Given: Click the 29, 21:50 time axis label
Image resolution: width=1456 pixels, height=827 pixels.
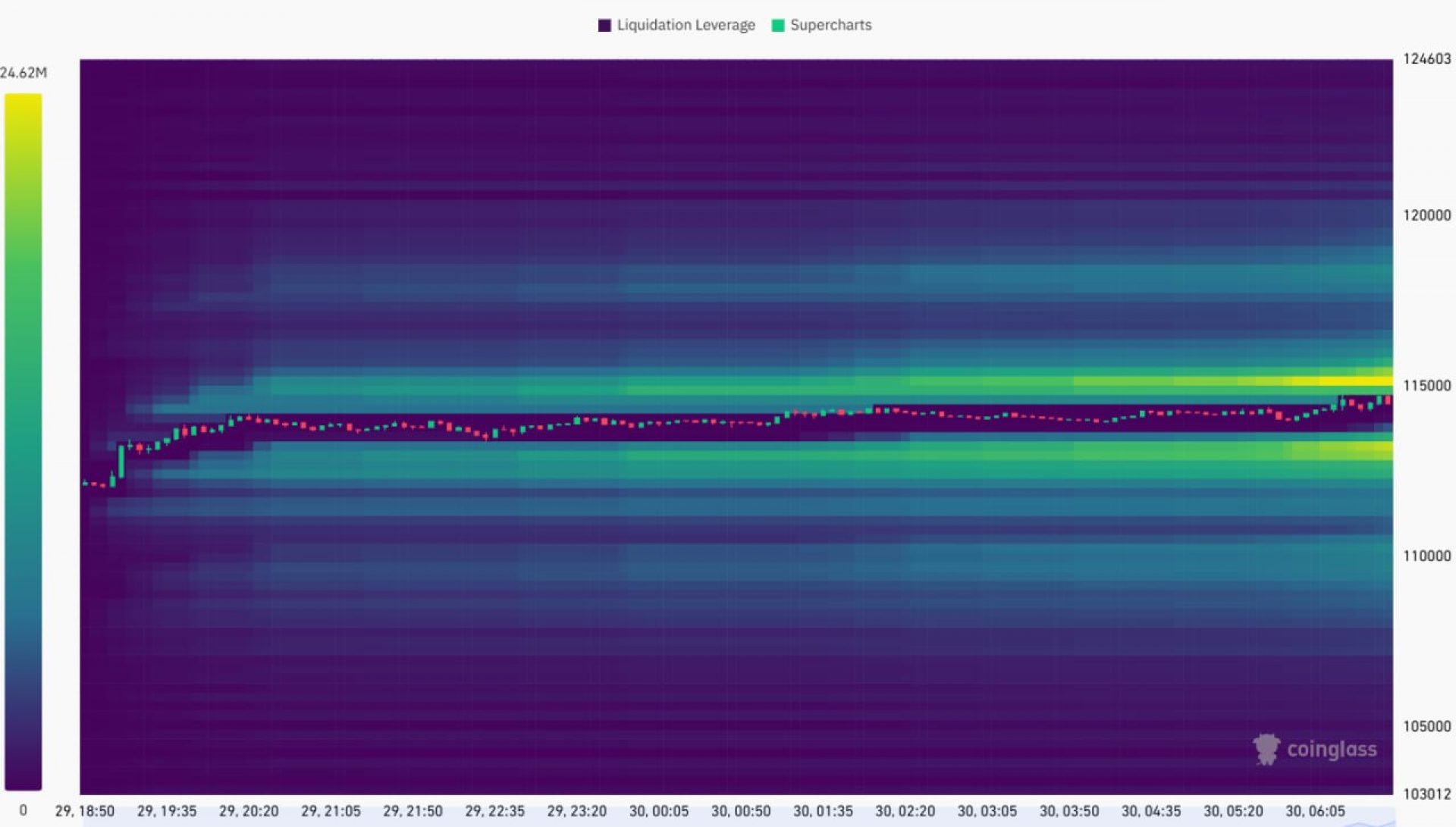Looking at the screenshot, I should coord(413,811).
